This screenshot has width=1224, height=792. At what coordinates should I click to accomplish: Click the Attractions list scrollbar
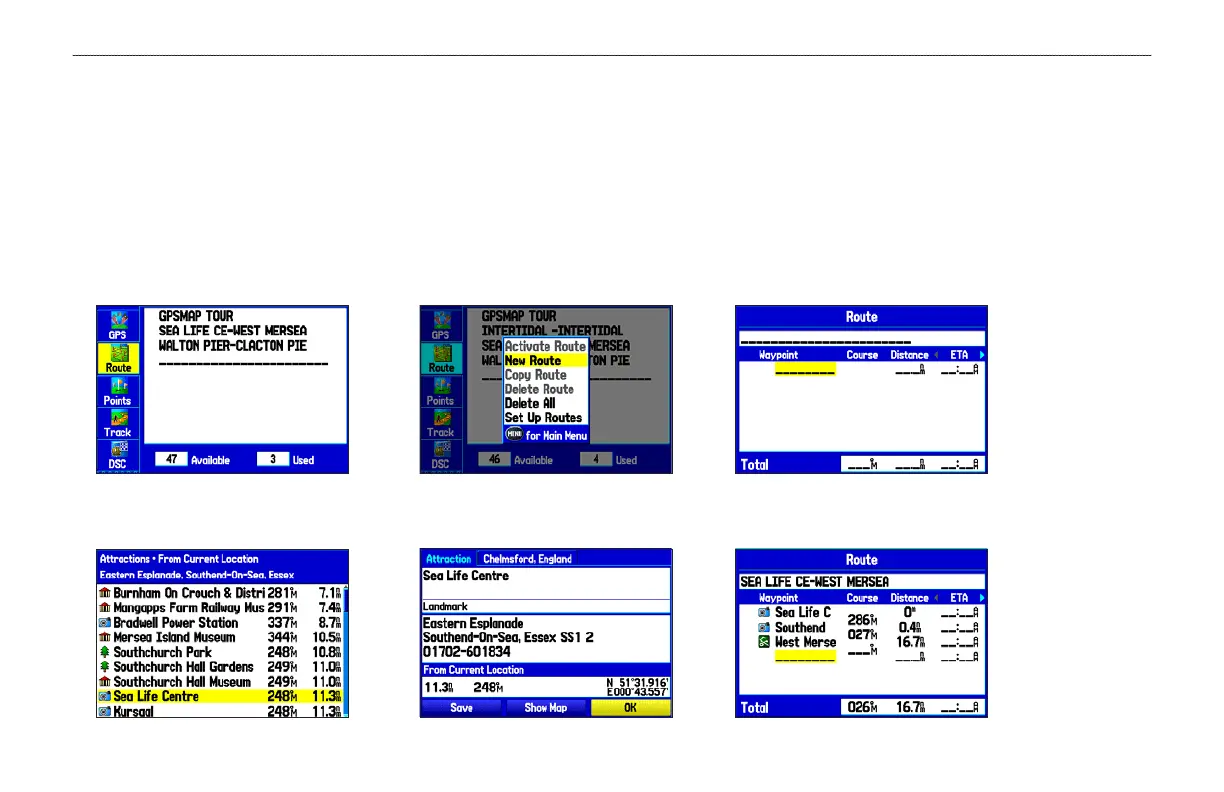click(345, 651)
